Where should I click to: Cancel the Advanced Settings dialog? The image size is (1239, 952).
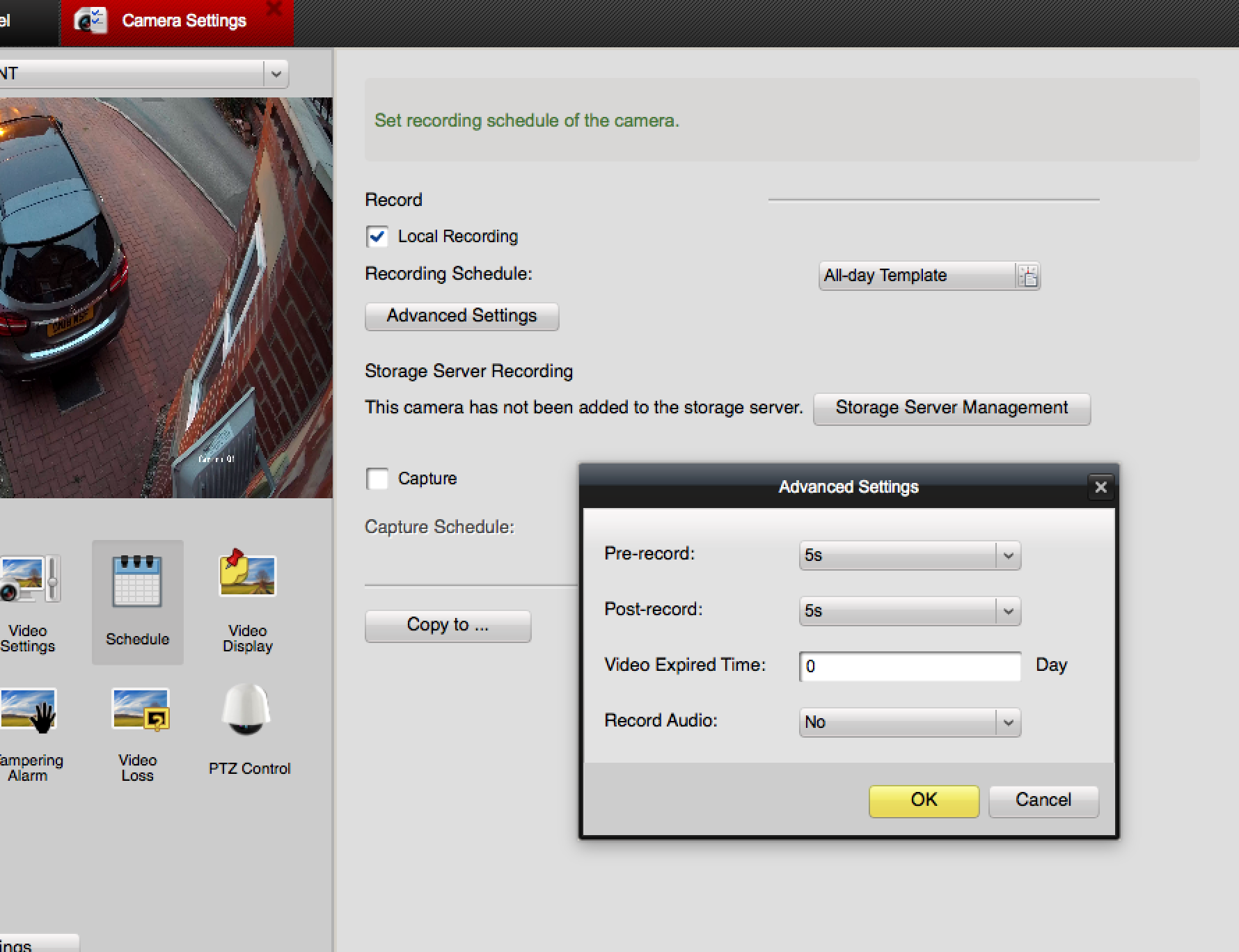point(1043,800)
